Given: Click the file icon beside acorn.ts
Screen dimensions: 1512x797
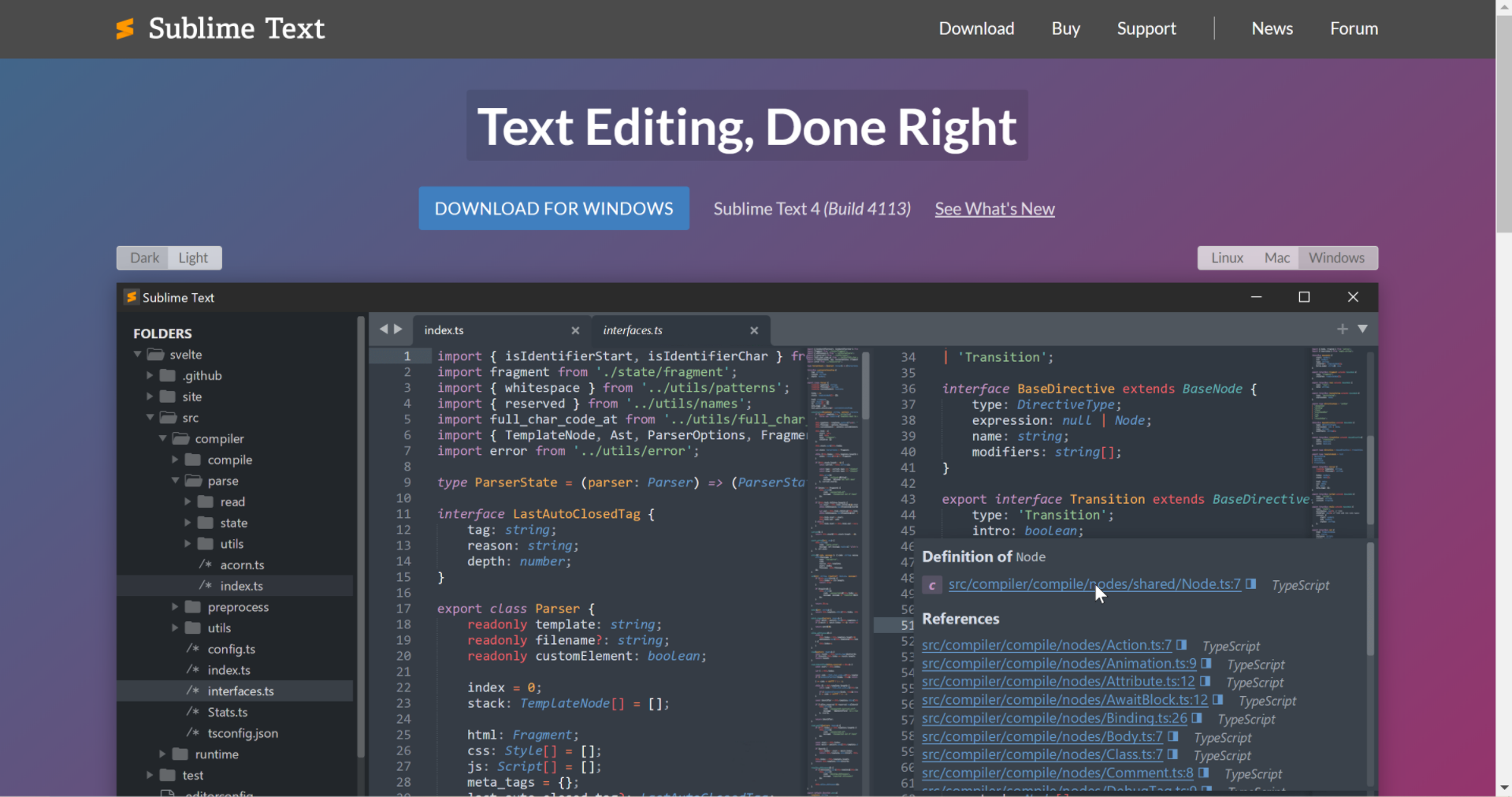Looking at the screenshot, I should click(x=206, y=564).
